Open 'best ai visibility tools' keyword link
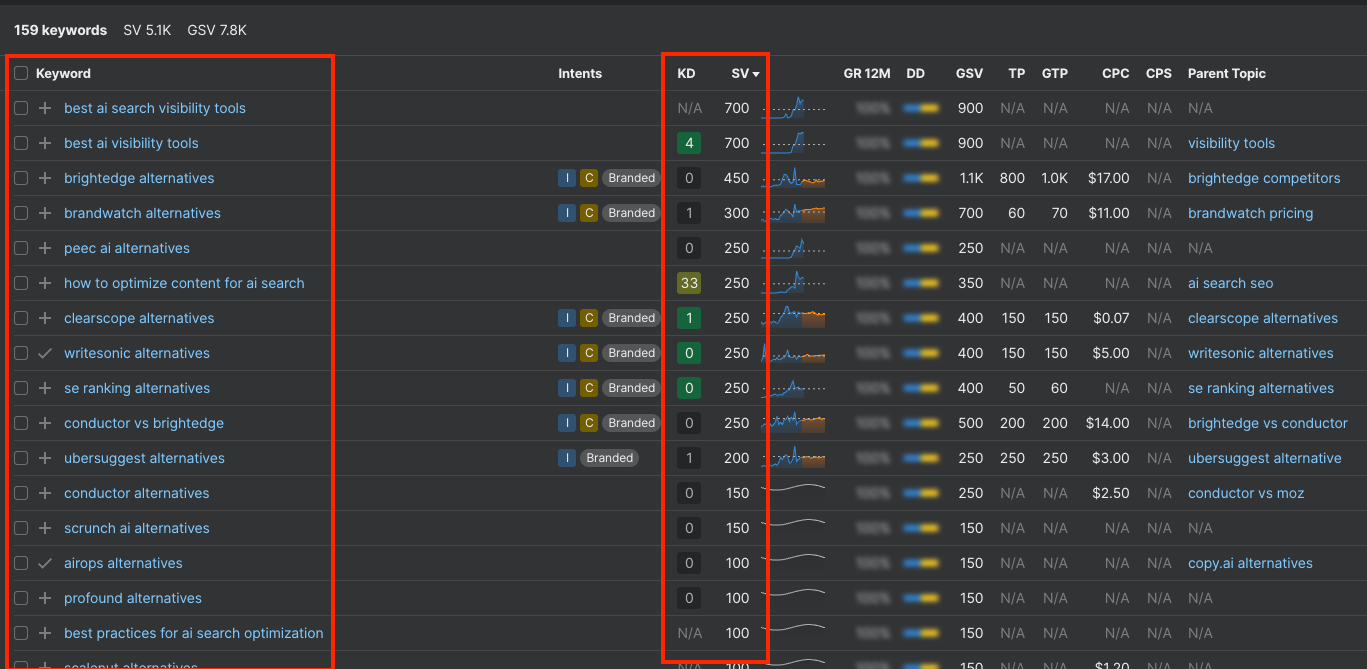Screen dimensions: 1367x669 click(x=131, y=143)
